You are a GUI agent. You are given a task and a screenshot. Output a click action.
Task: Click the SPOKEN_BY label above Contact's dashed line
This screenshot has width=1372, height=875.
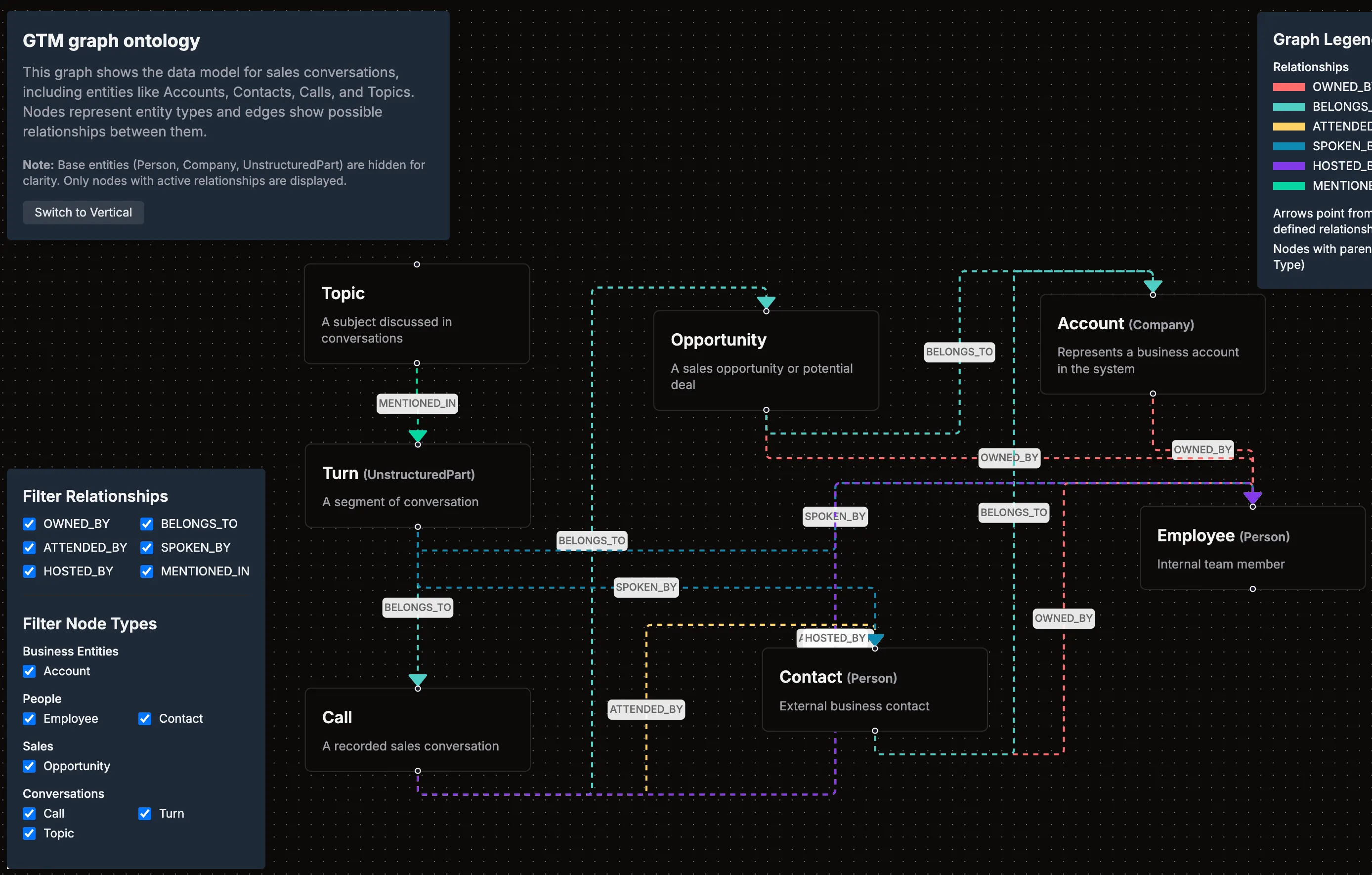pyautogui.click(x=646, y=587)
